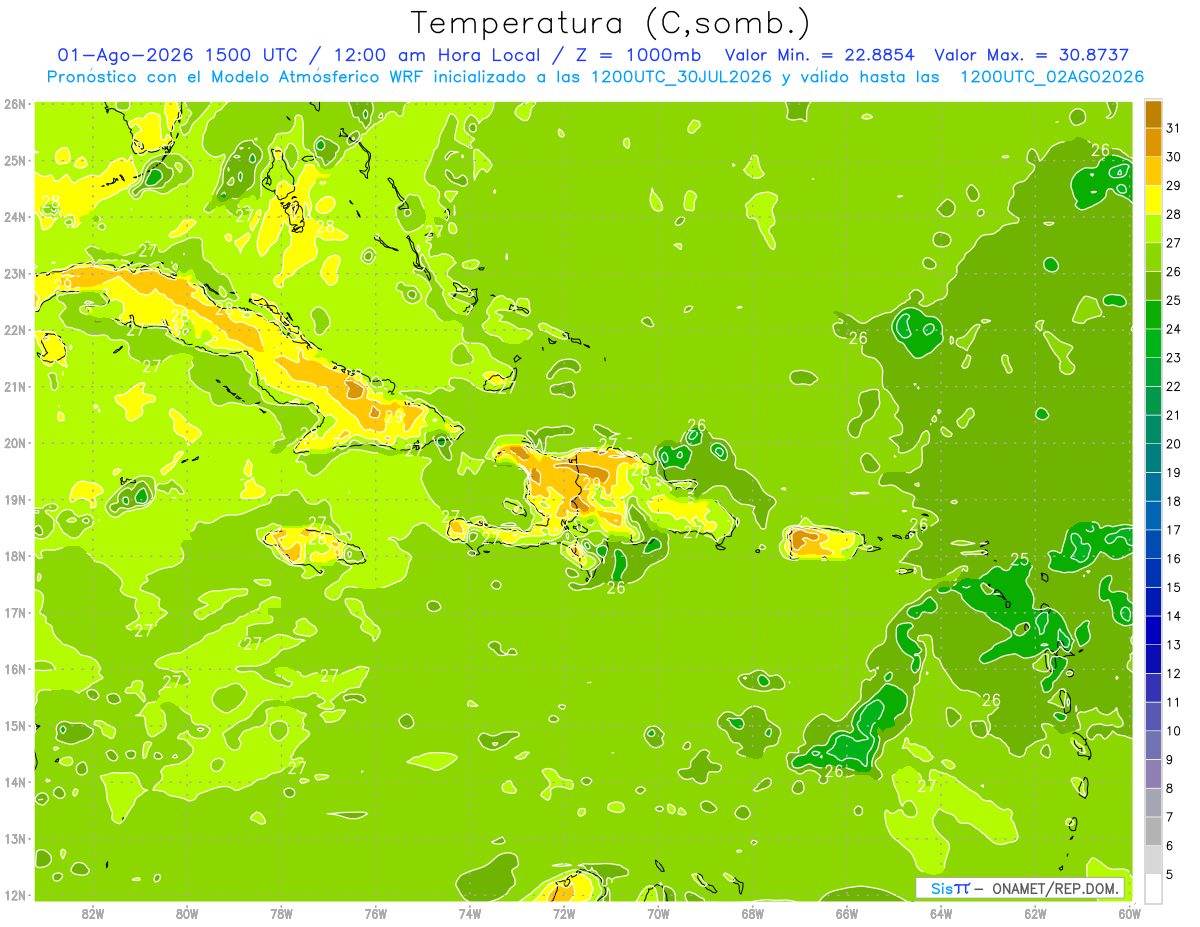Select the legend scale number 5
This screenshot has width=1200, height=927.
(1171, 874)
